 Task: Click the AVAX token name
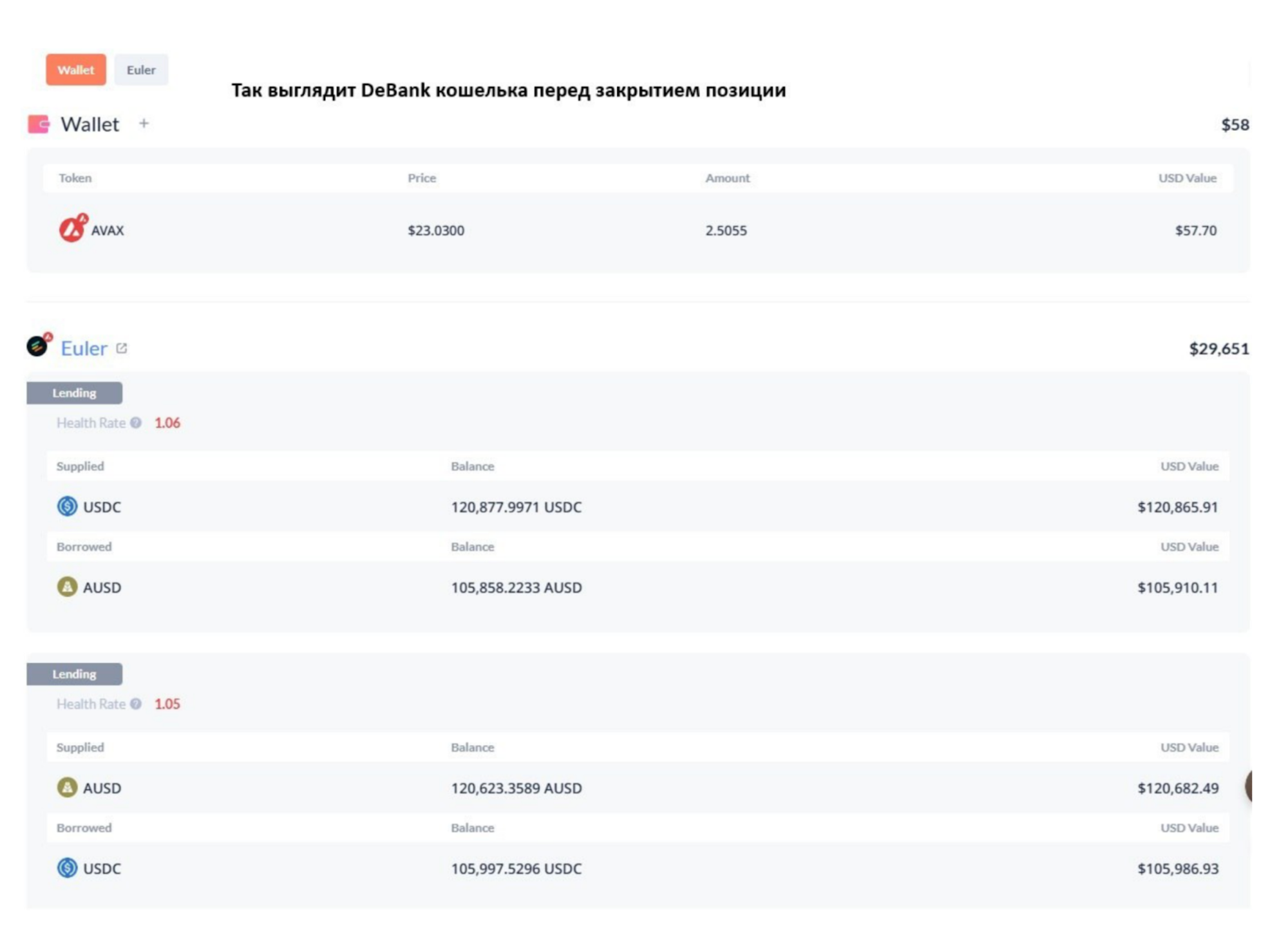(x=108, y=231)
